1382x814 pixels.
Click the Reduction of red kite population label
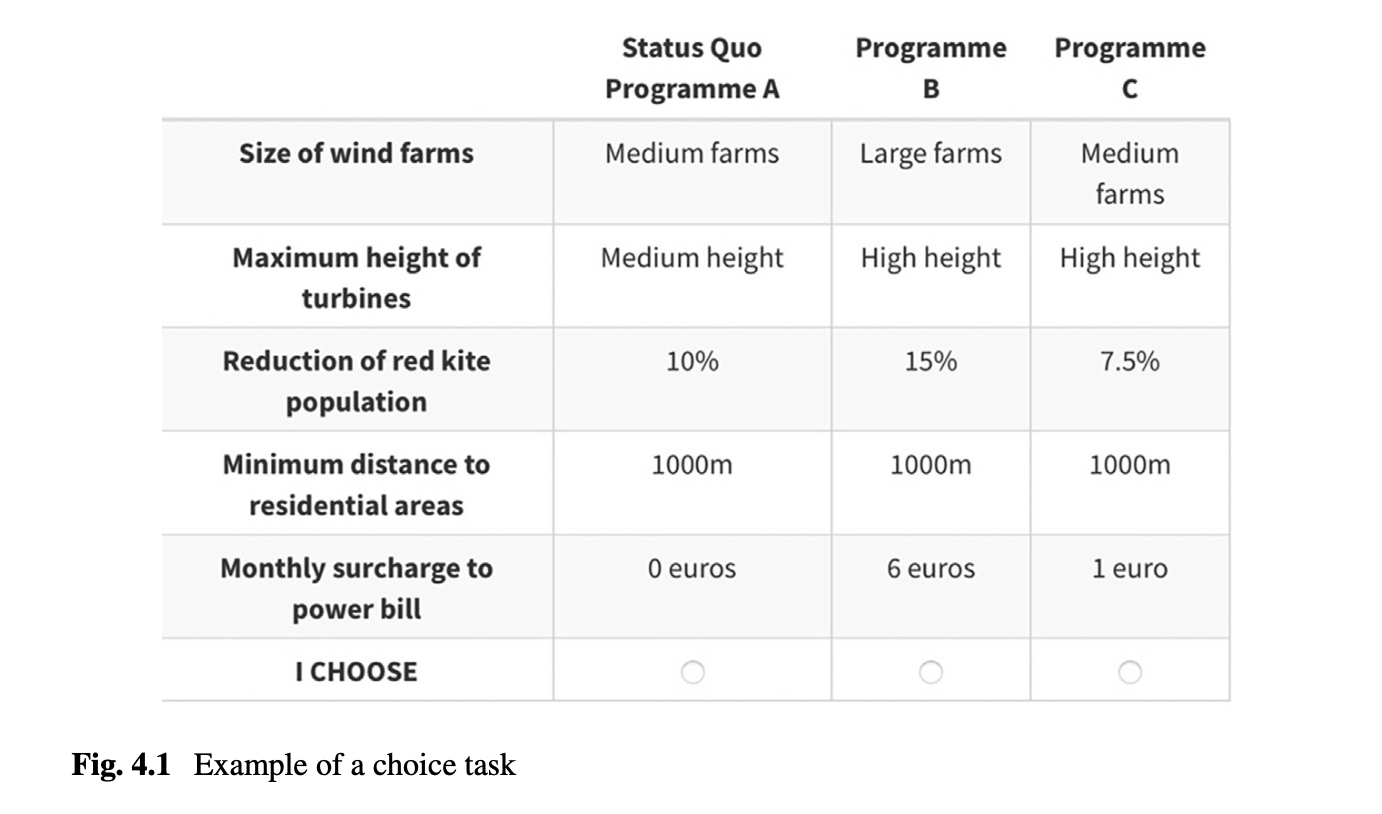pos(356,381)
